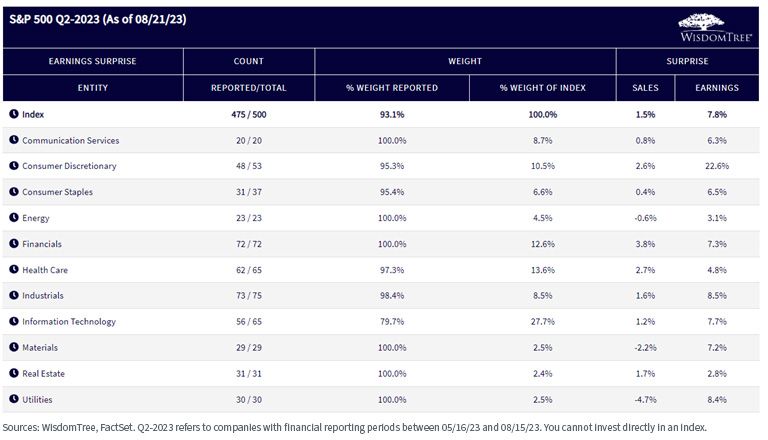Click the clock icon next to Real Estate
The image size is (768, 440).
[x=14, y=373]
